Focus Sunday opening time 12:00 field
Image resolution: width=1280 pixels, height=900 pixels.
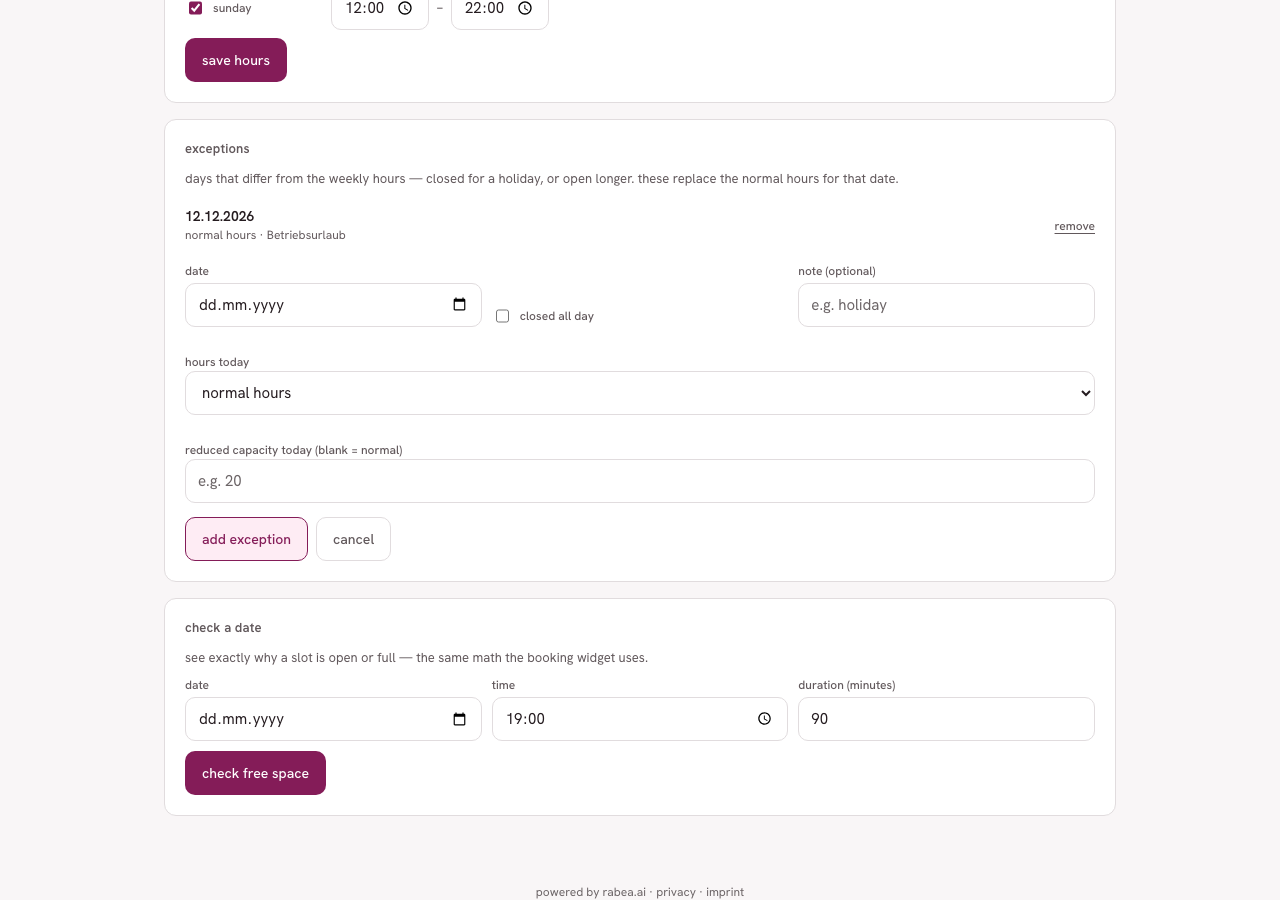[380, 10]
